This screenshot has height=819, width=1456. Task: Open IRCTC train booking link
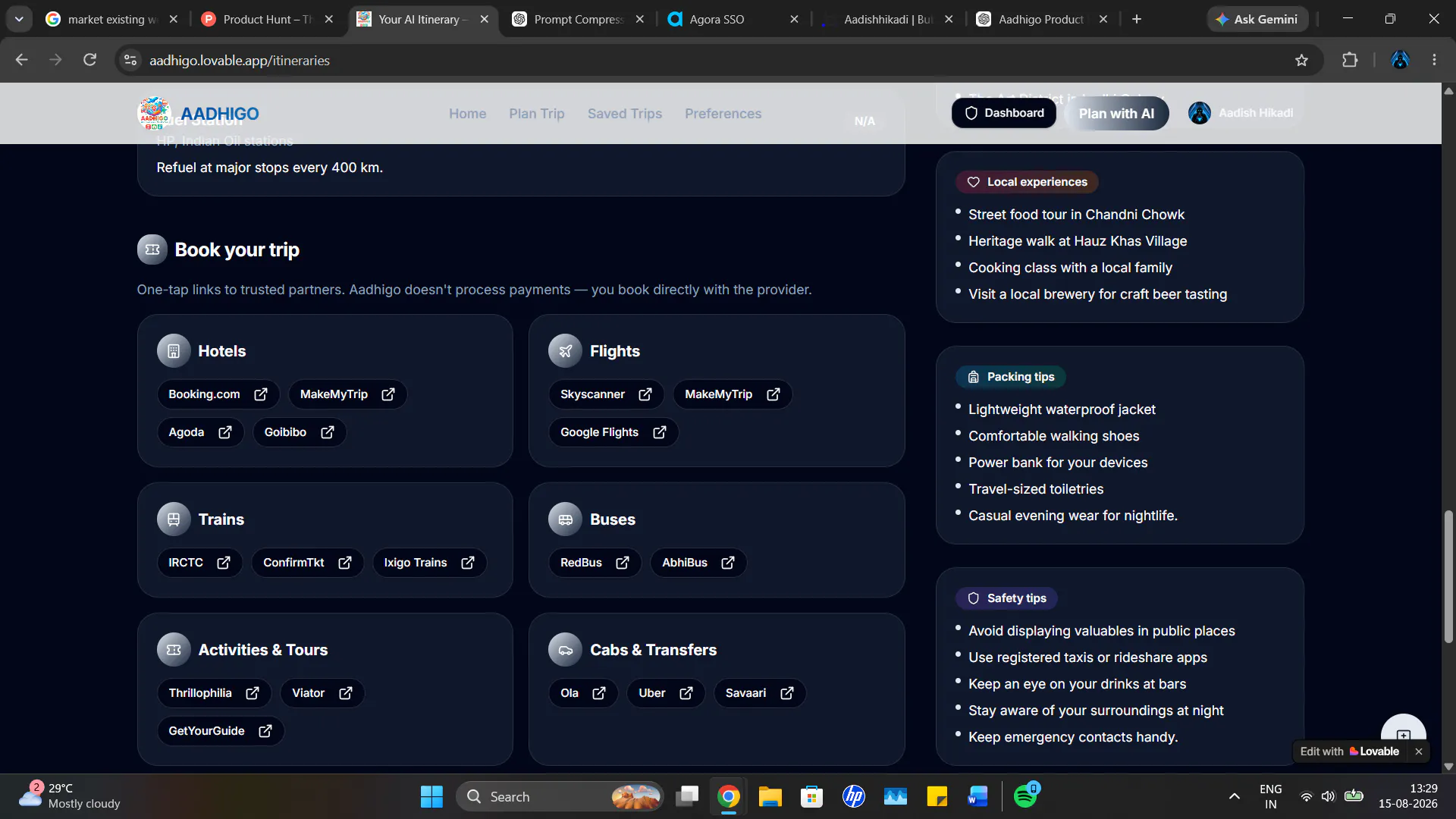coord(199,563)
